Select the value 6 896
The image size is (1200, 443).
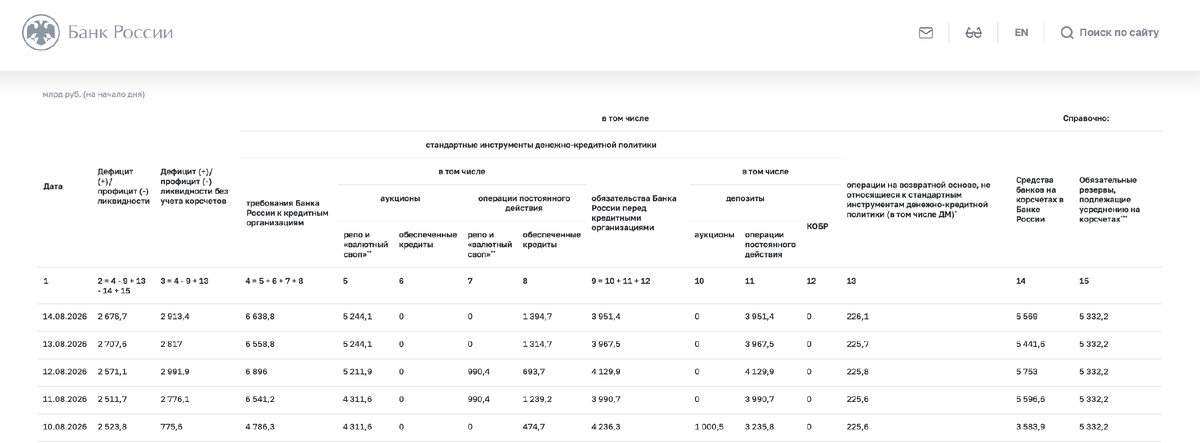point(256,371)
